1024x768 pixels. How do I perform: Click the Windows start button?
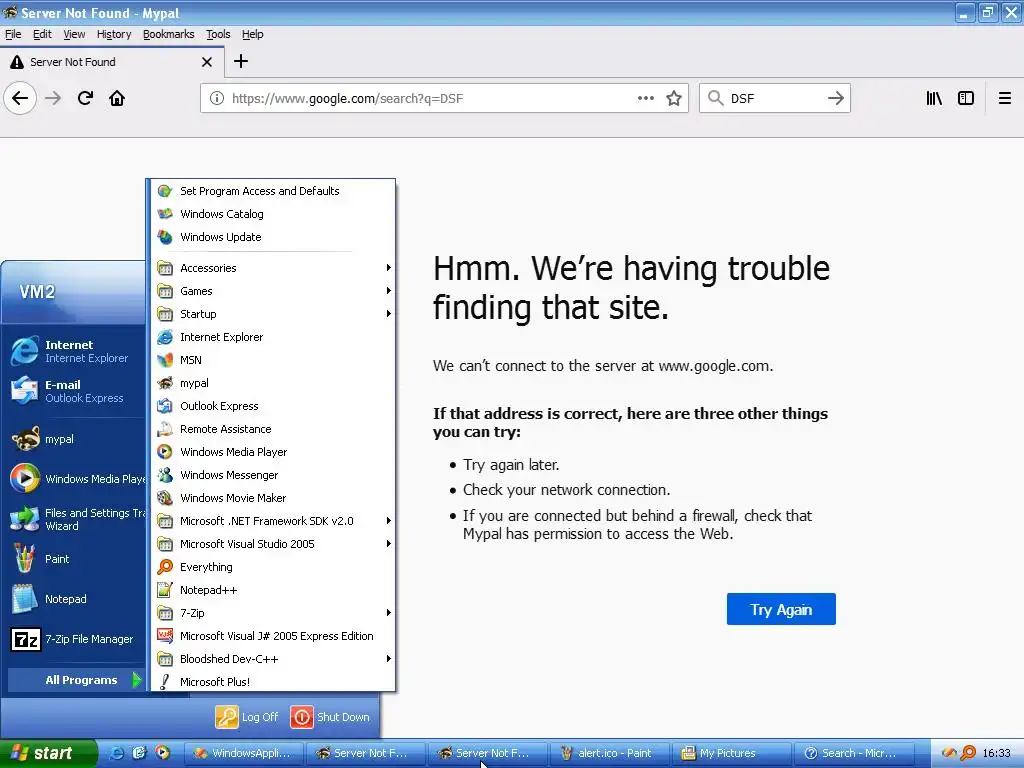(x=48, y=753)
